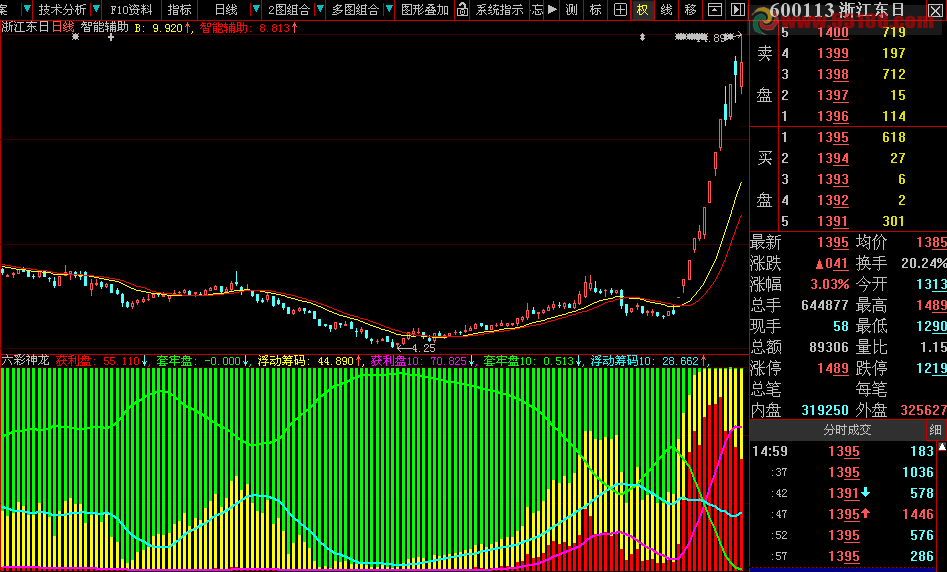The width and height of the screenshot is (947, 572).
Task: Open the F10资料 page
Action: [132, 10]
